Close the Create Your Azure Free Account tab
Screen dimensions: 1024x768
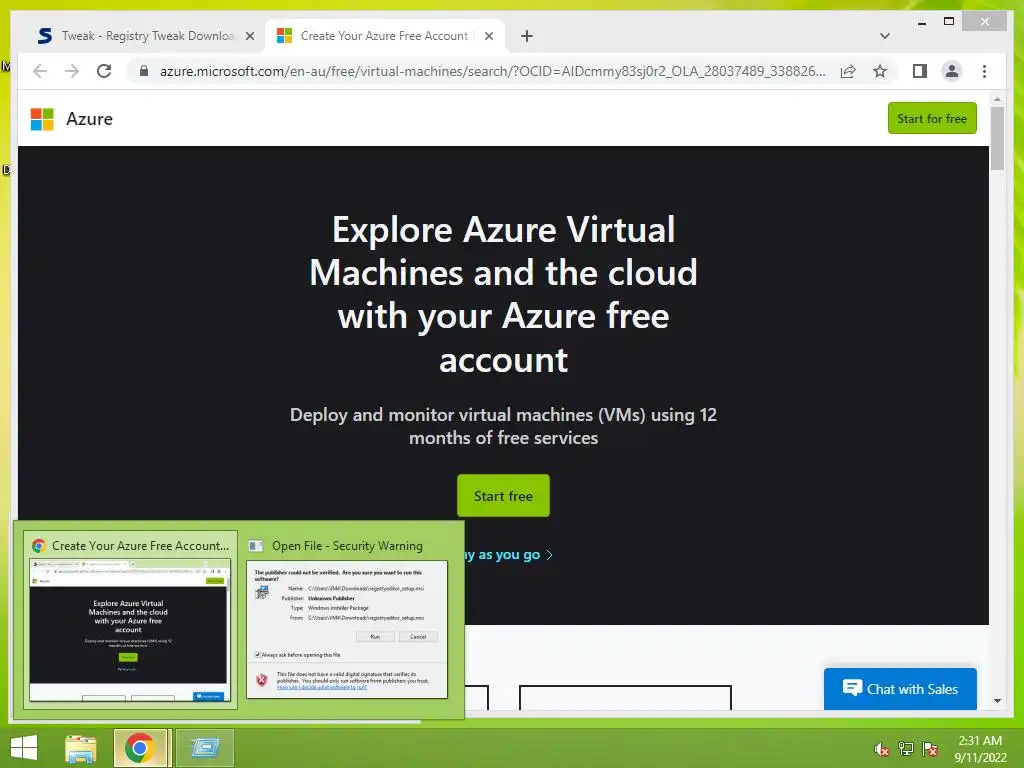tap(488, 36)
